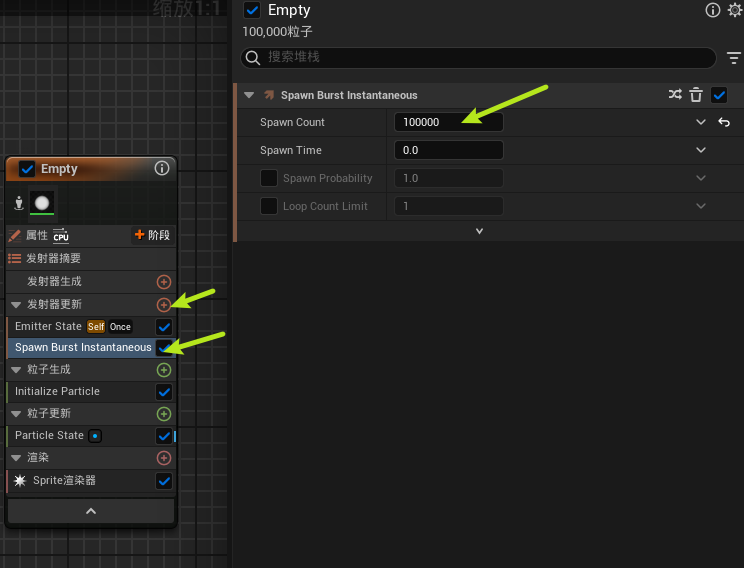Click the 100,000粒子 count text
Screen dimensions: 744x568
coord(278,32)
